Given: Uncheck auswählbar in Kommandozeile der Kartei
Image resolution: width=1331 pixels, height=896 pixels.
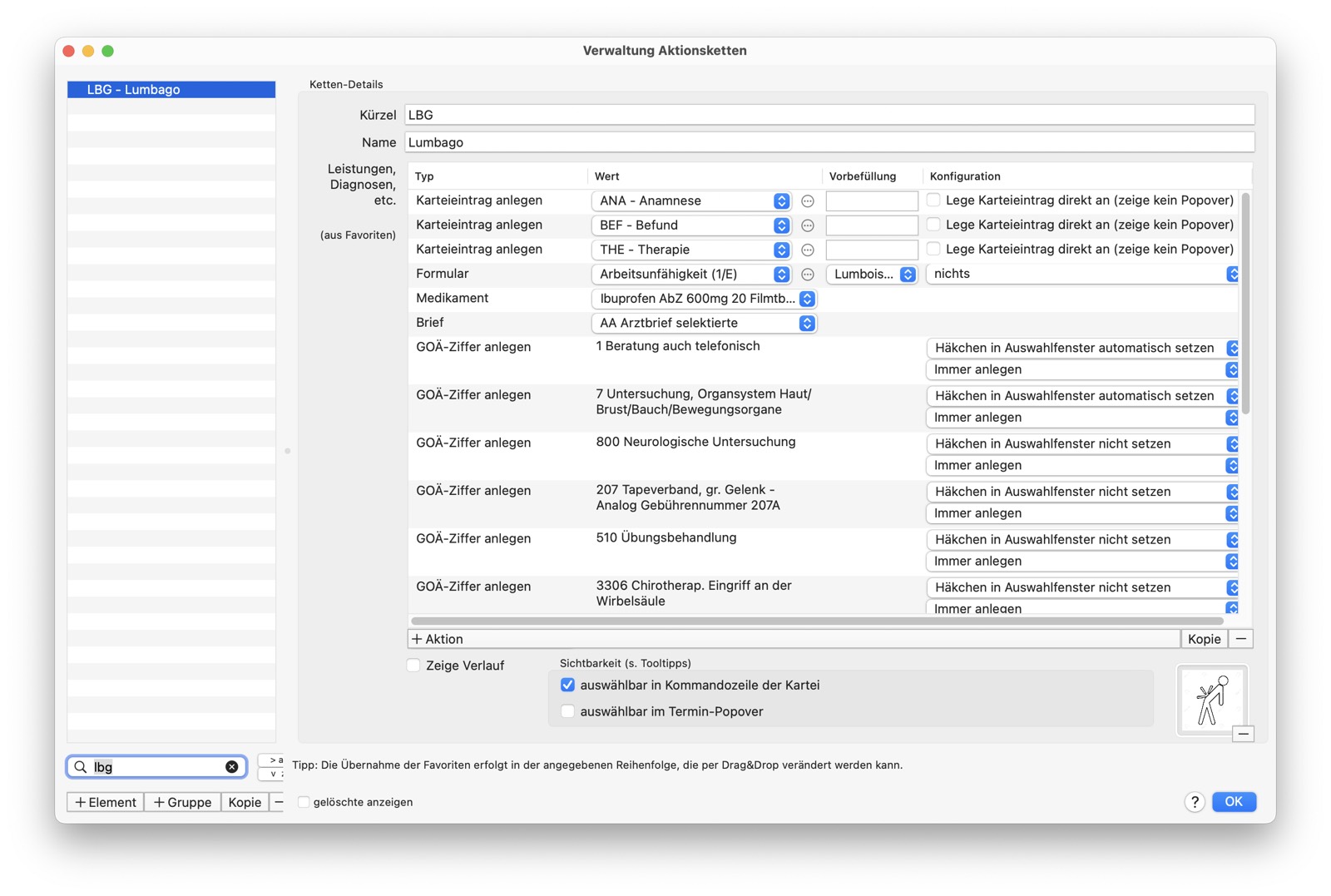Looking at the screenshot, I should point(567,686).
